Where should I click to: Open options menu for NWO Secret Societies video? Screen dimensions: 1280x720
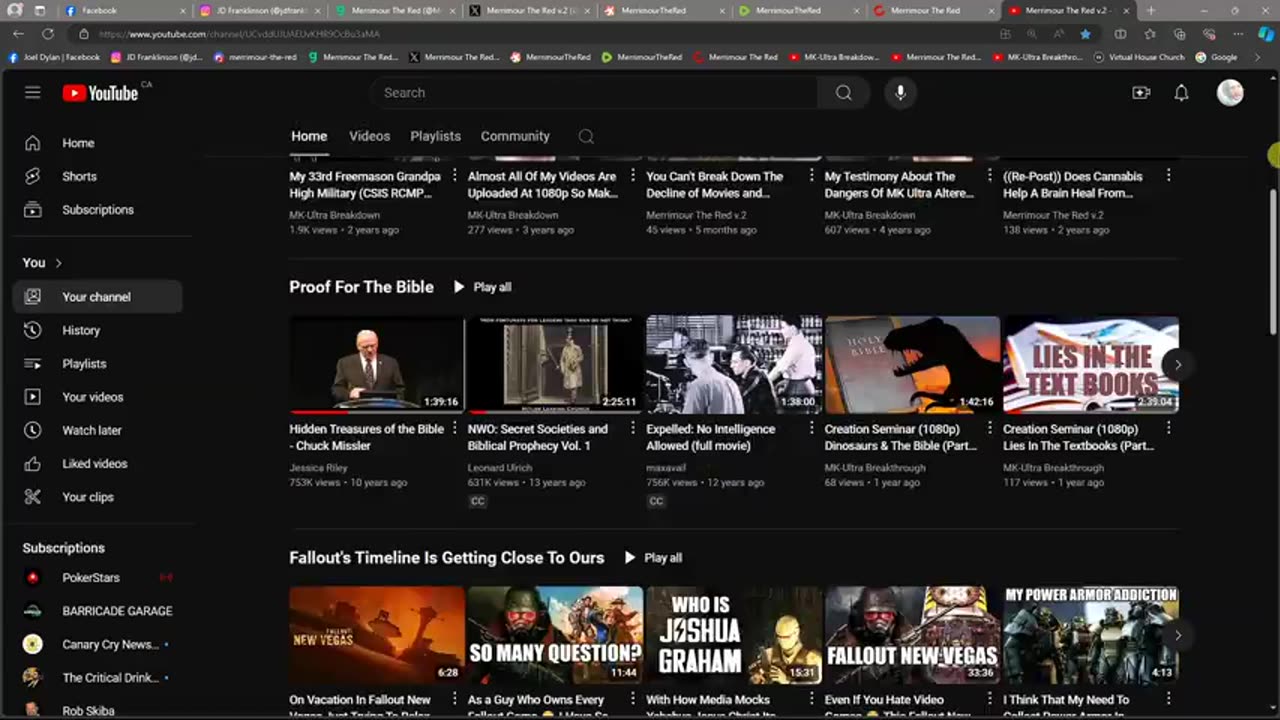pos(632,429)
